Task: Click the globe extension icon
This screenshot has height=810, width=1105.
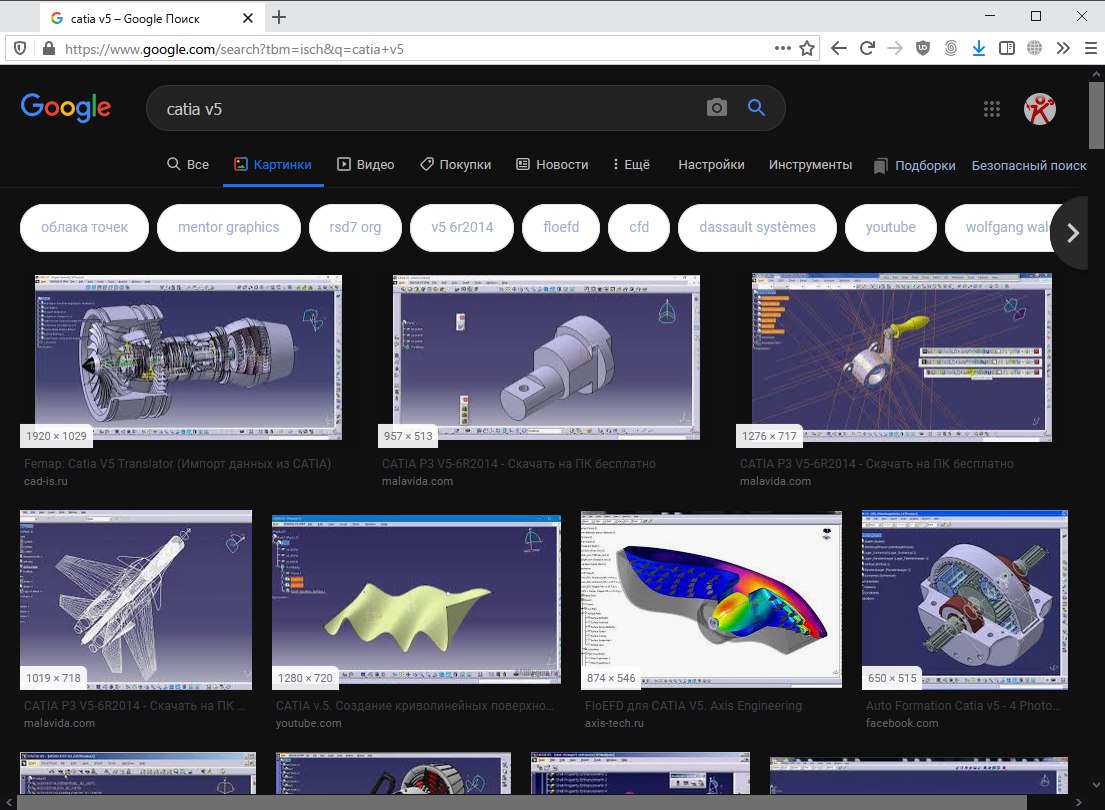Action: pos(1035,49)
